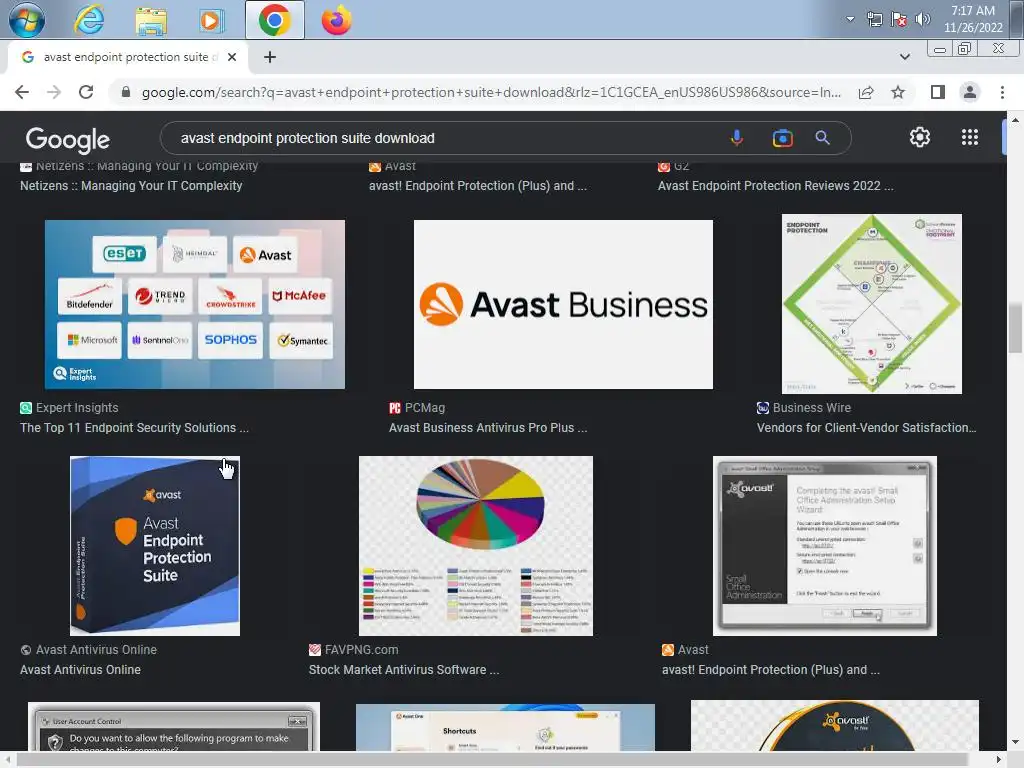The height and width of the screenshot is (768, 1024).
Task: Click 'Avast Business Antivirus Pro Plus' link
Action: tap(488, 428)
